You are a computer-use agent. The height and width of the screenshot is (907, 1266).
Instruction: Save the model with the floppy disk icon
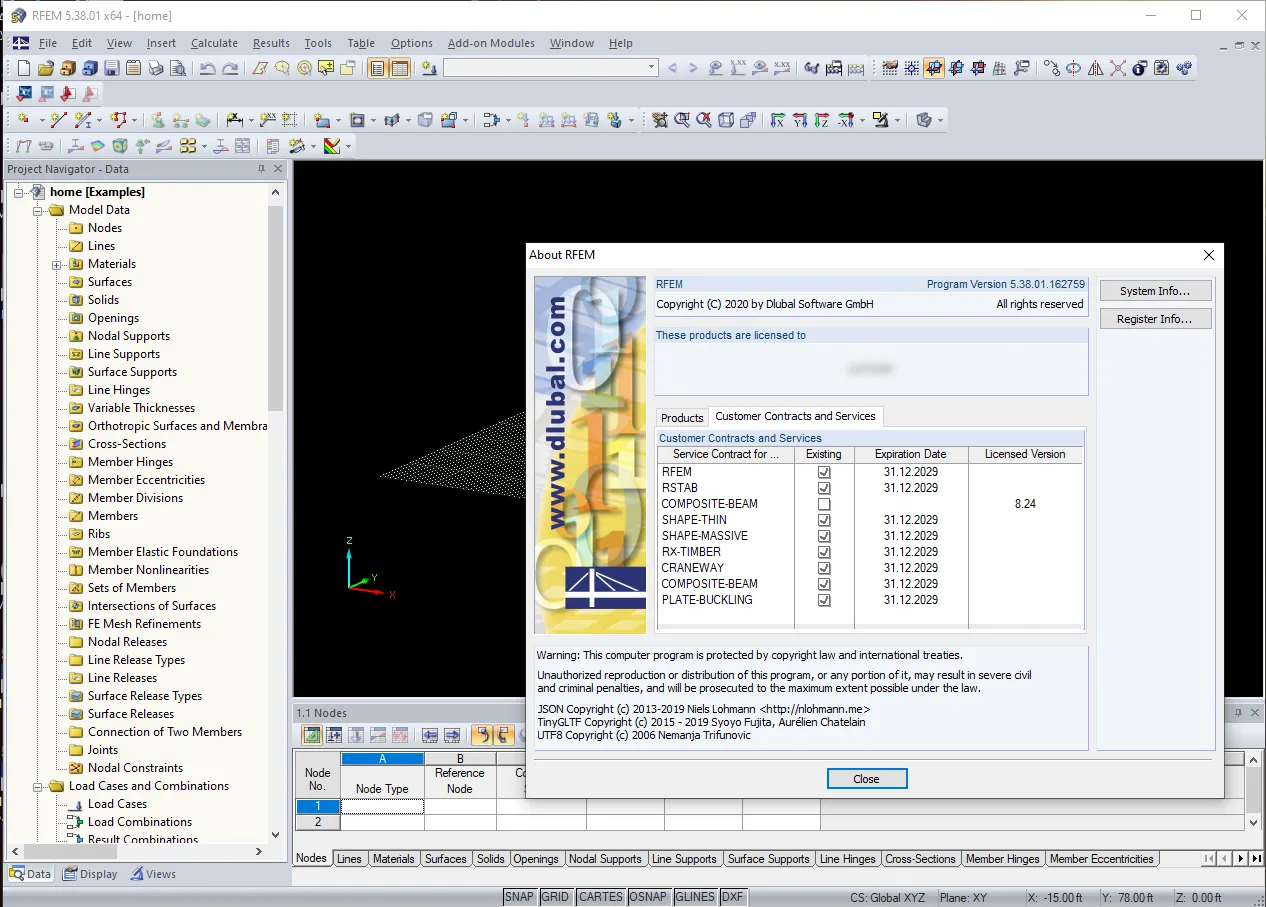click(112, 68)
